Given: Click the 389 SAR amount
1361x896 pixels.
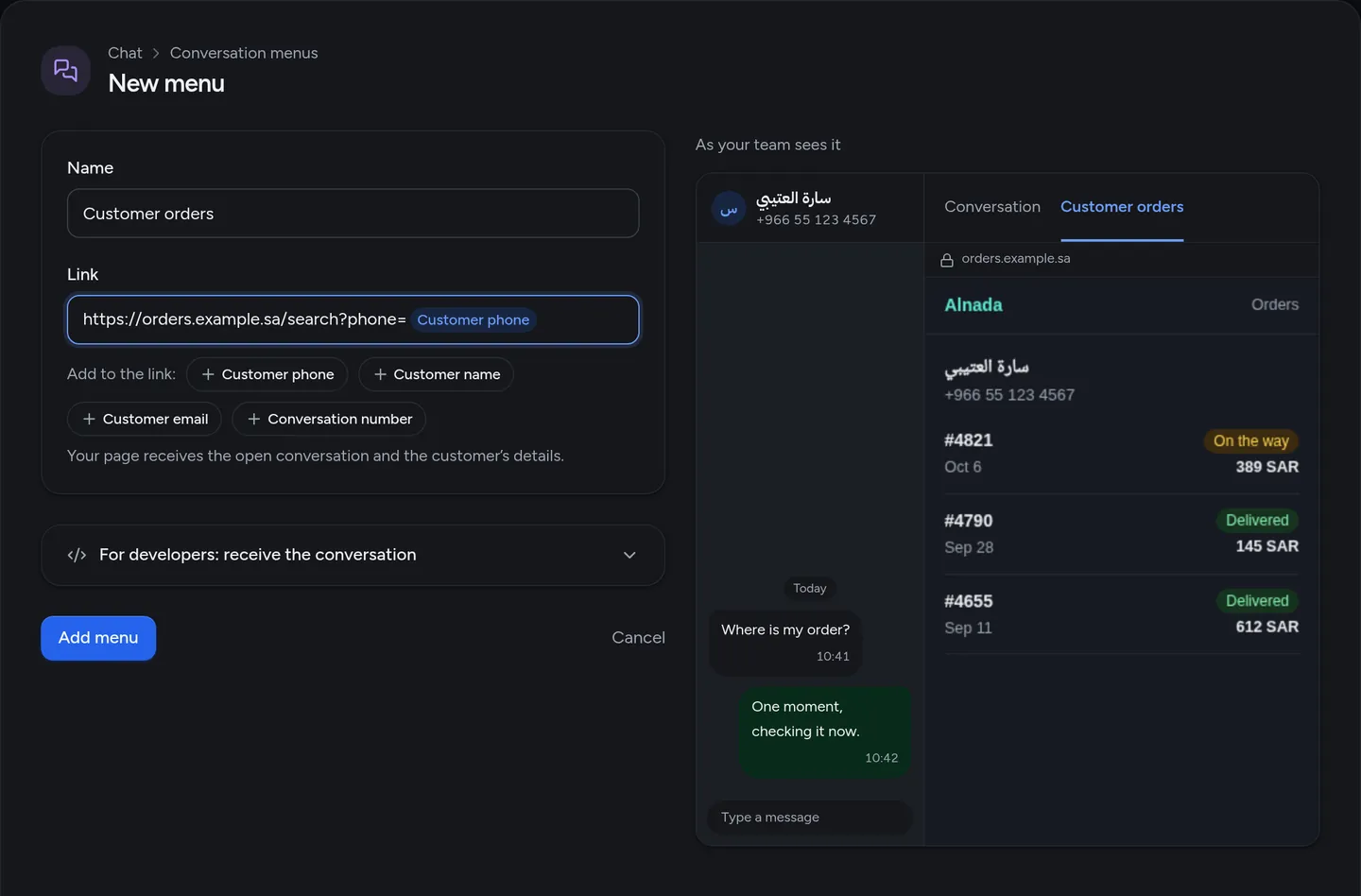Looking at the screenshot, I should 1267,467.
